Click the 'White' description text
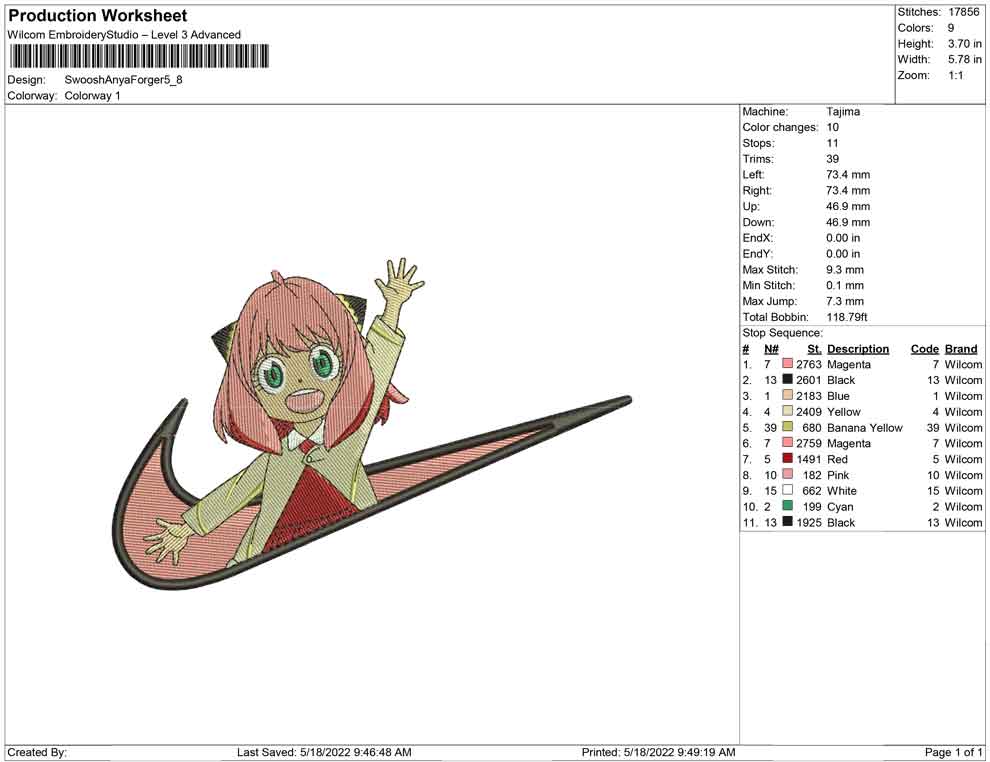This screenshot has height=762, width=990. 842,491
